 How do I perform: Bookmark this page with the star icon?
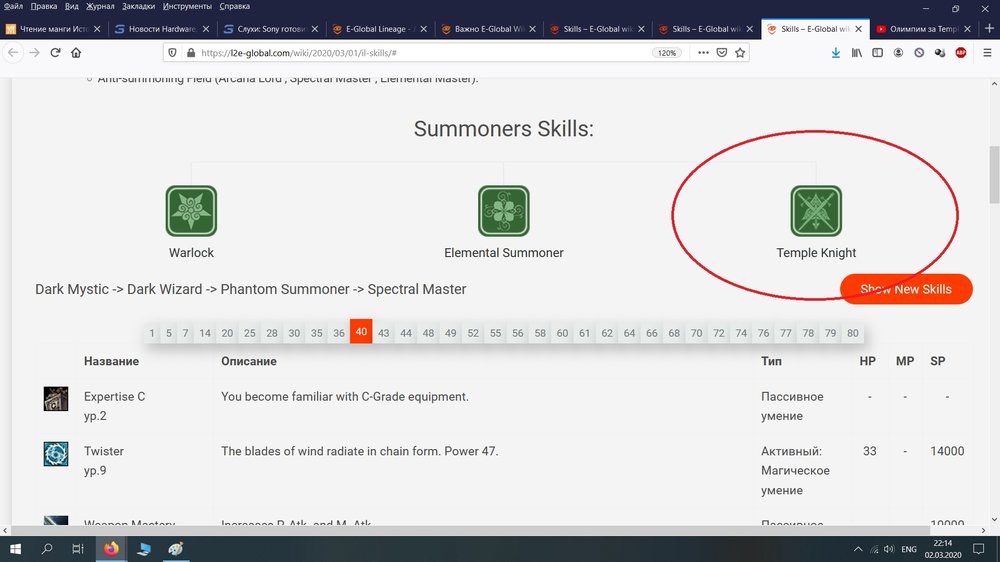[740, 52]
